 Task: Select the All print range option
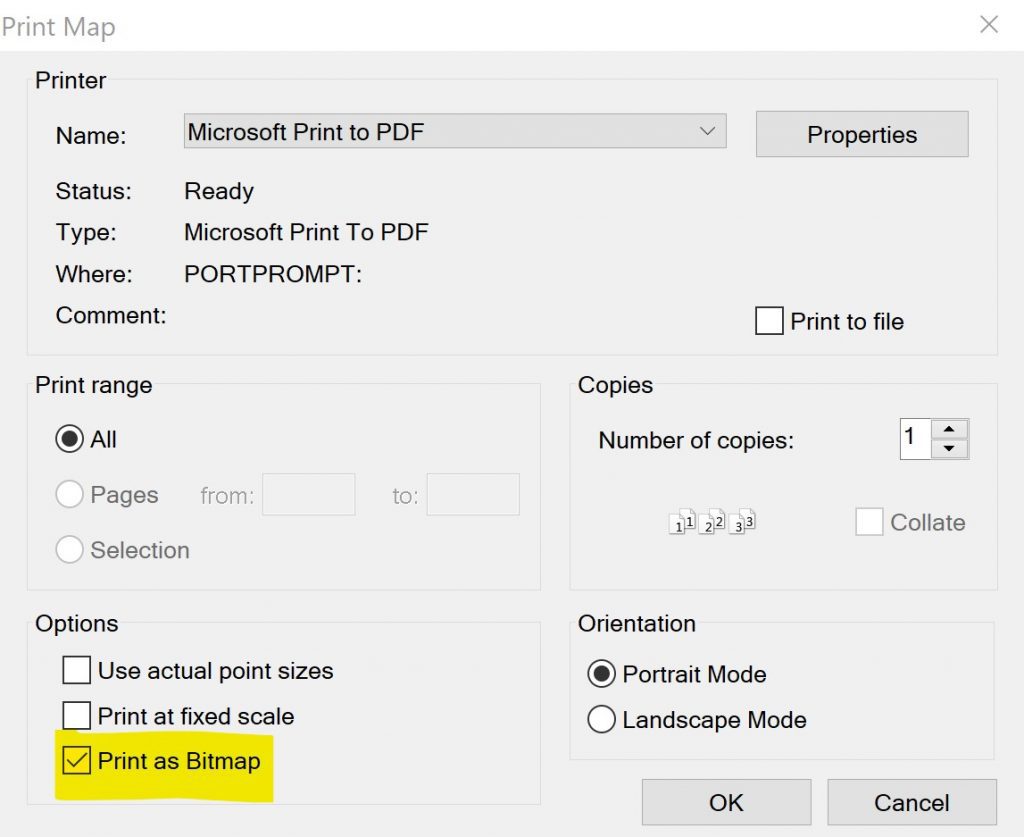(69, 439)
